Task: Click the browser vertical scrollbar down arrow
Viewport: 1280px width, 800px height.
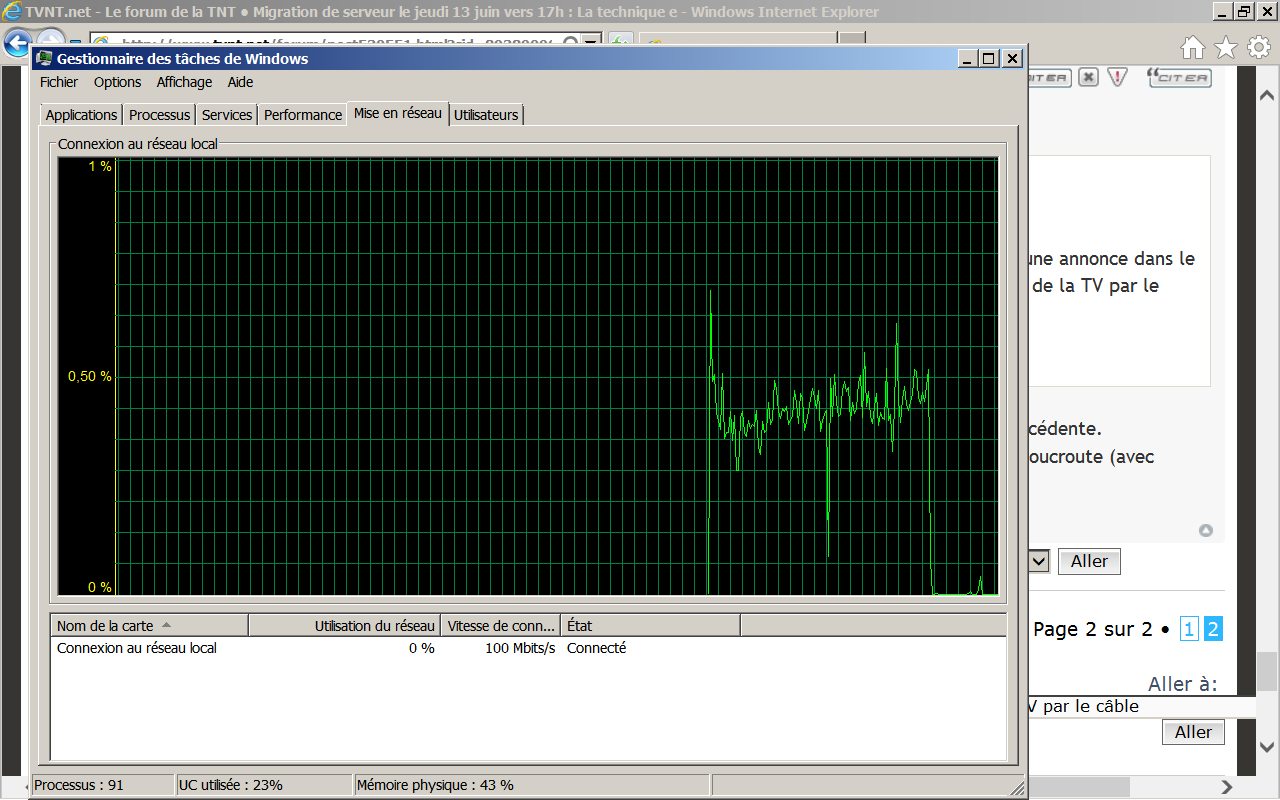Action: (x=1267, y=745)
